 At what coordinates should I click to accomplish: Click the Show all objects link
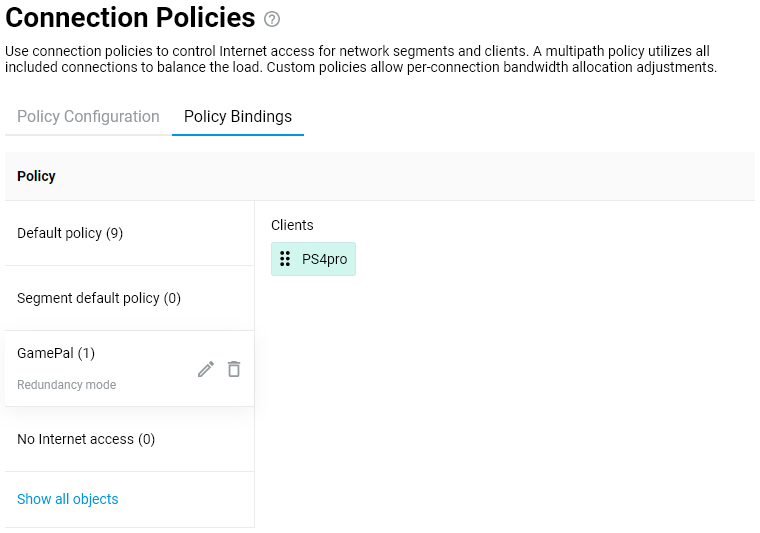[x=68, y=499]
